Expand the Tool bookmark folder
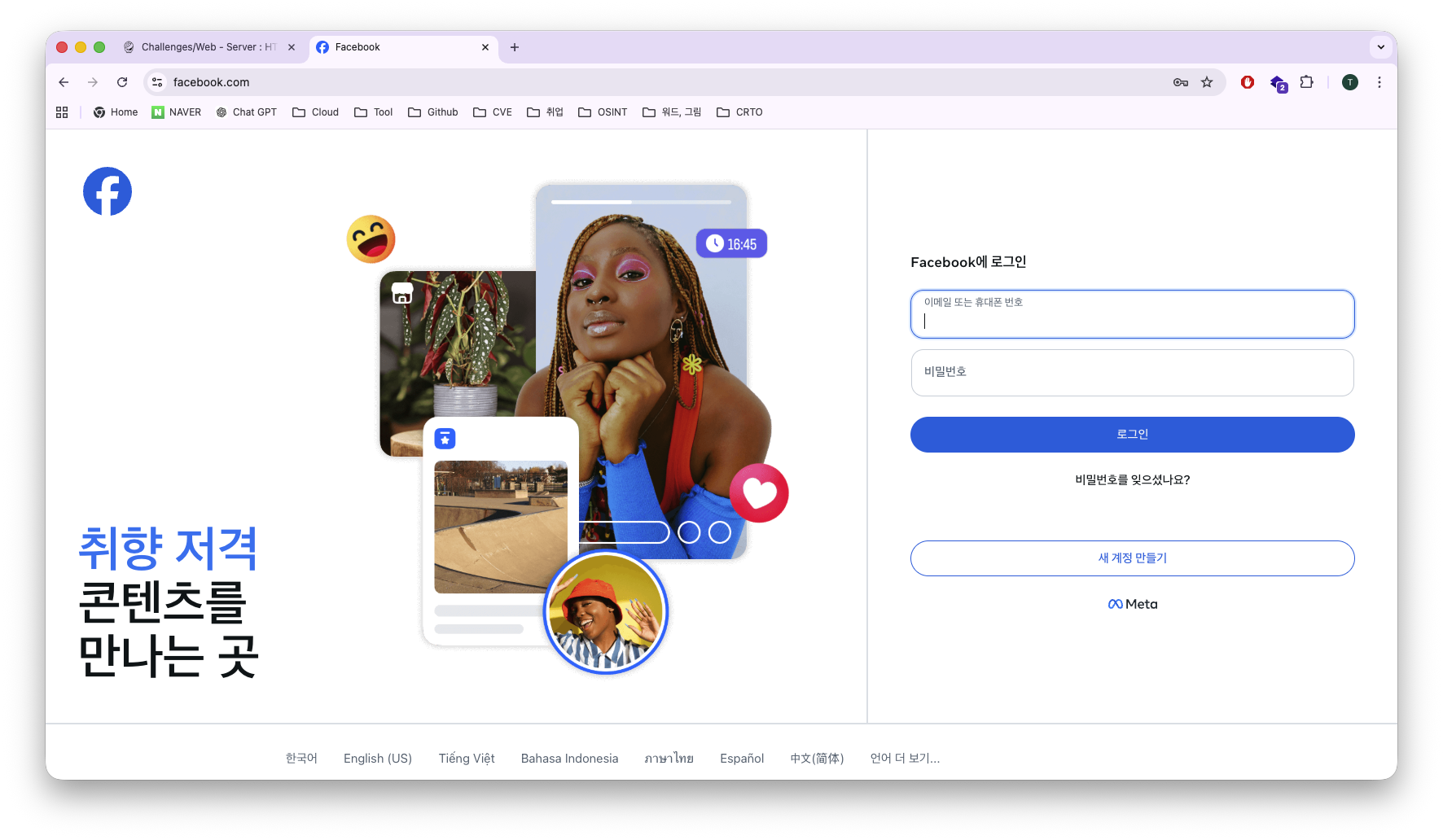Screen dimensions: 1443x840 tap(374, 112)
